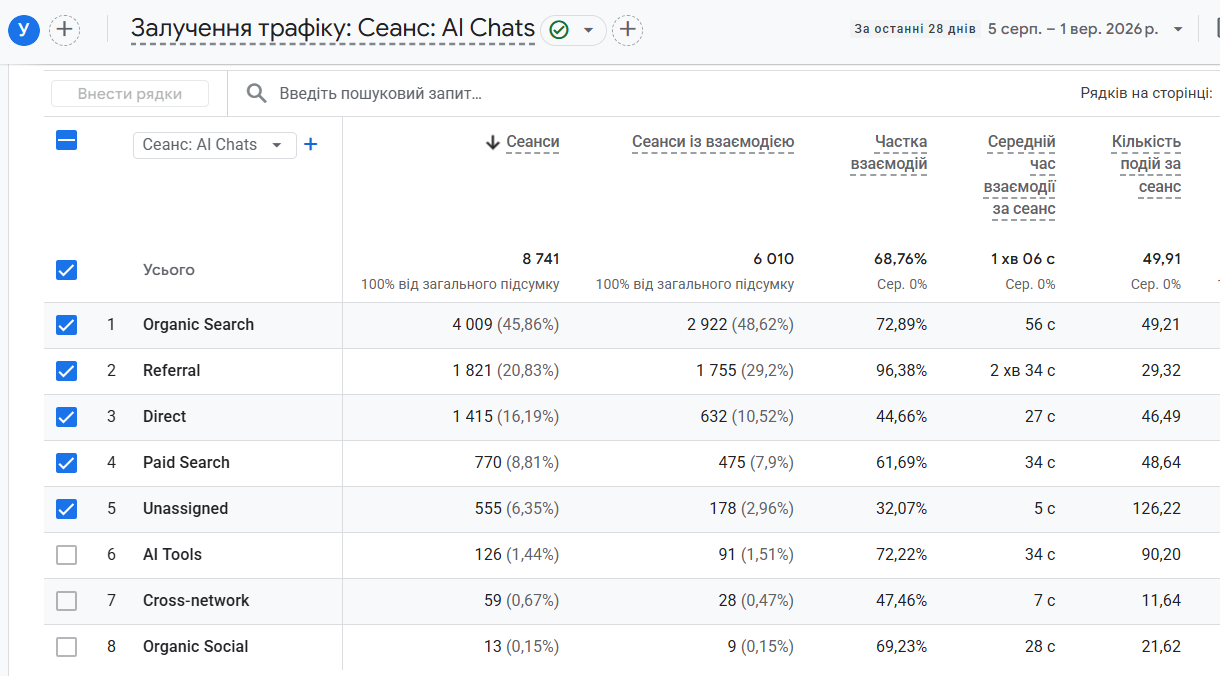This screenshot has width=1220, height=676.
Task: Click the "Внести рядки" button
Action: point(130,94)
